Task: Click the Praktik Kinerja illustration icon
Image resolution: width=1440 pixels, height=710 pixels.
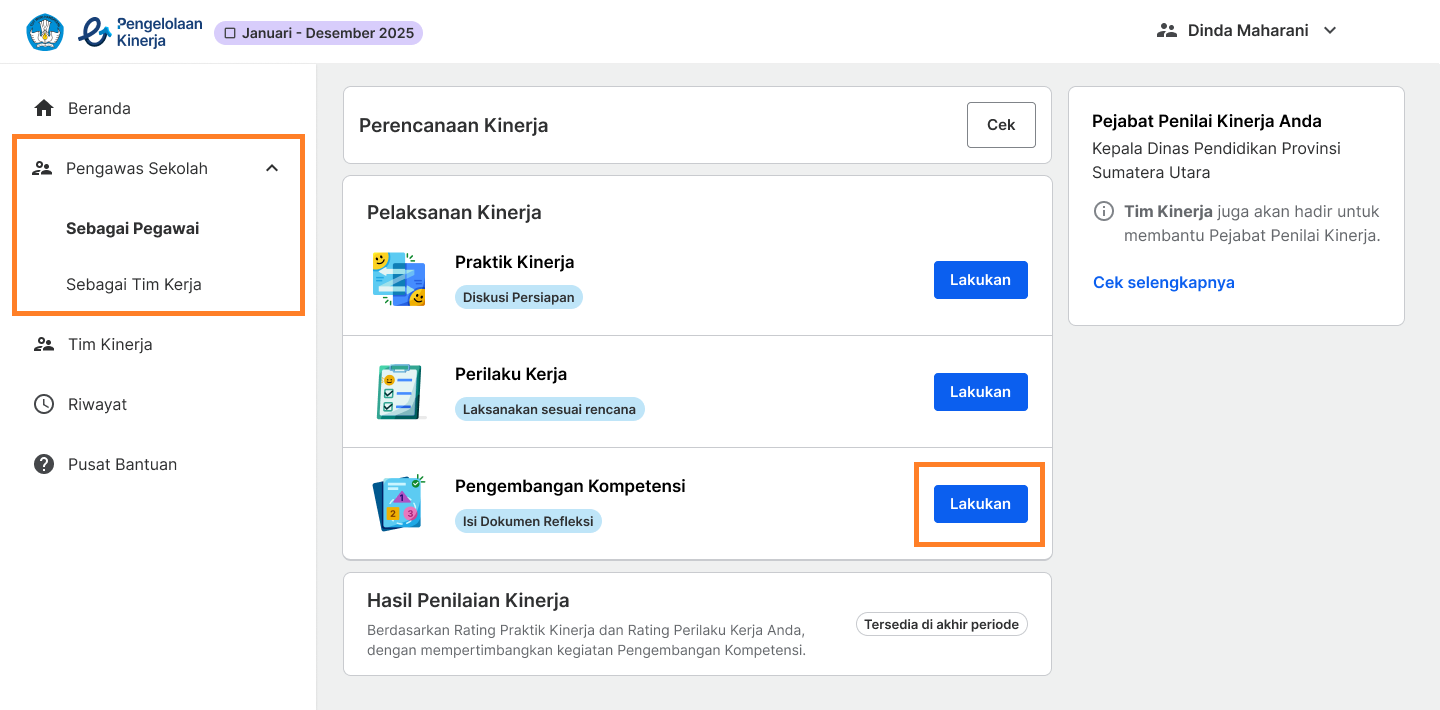Action: point(399,279)
